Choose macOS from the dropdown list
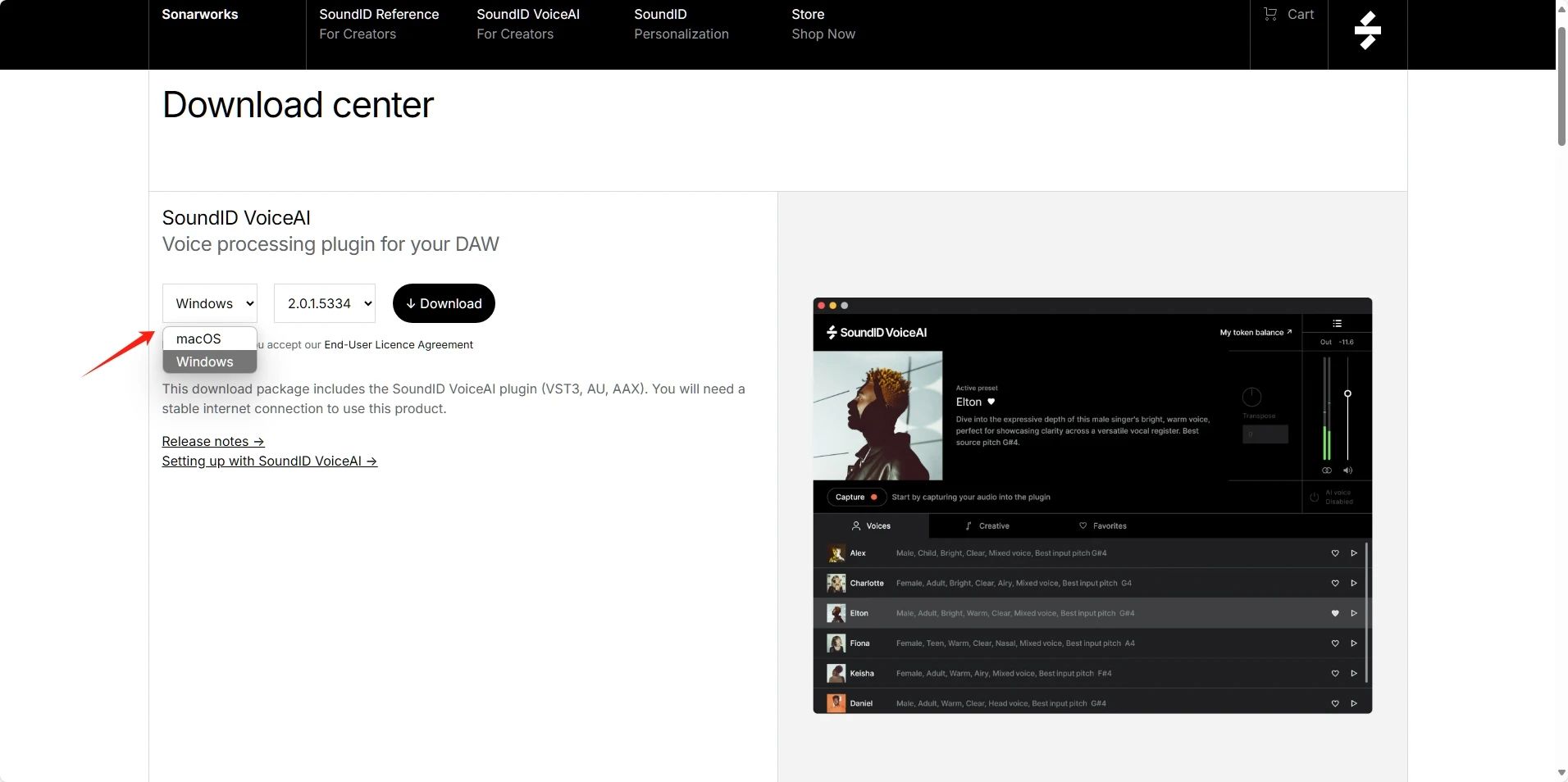This screenshot has width=1568, height=782. (x=199, y=339)
